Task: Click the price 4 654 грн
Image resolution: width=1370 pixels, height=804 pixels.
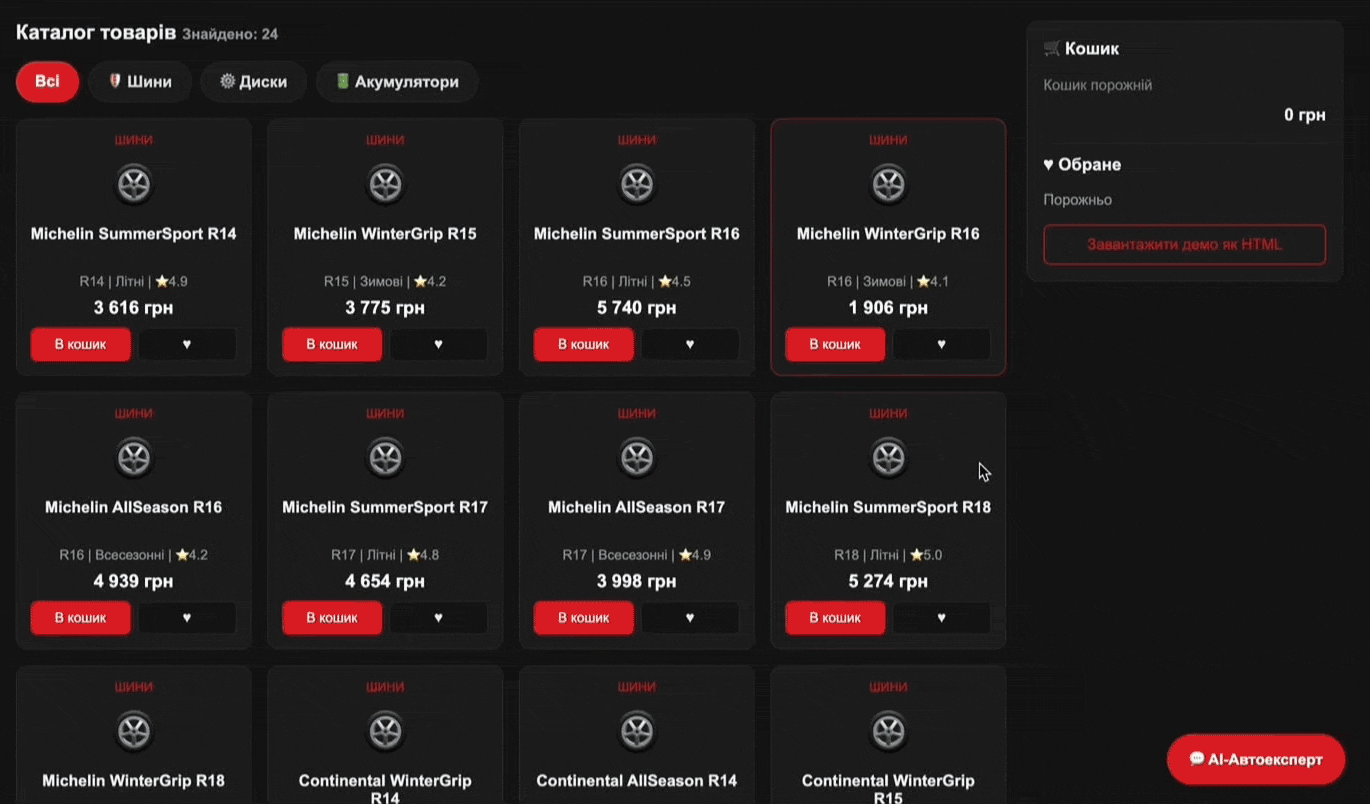Action: 385,581
